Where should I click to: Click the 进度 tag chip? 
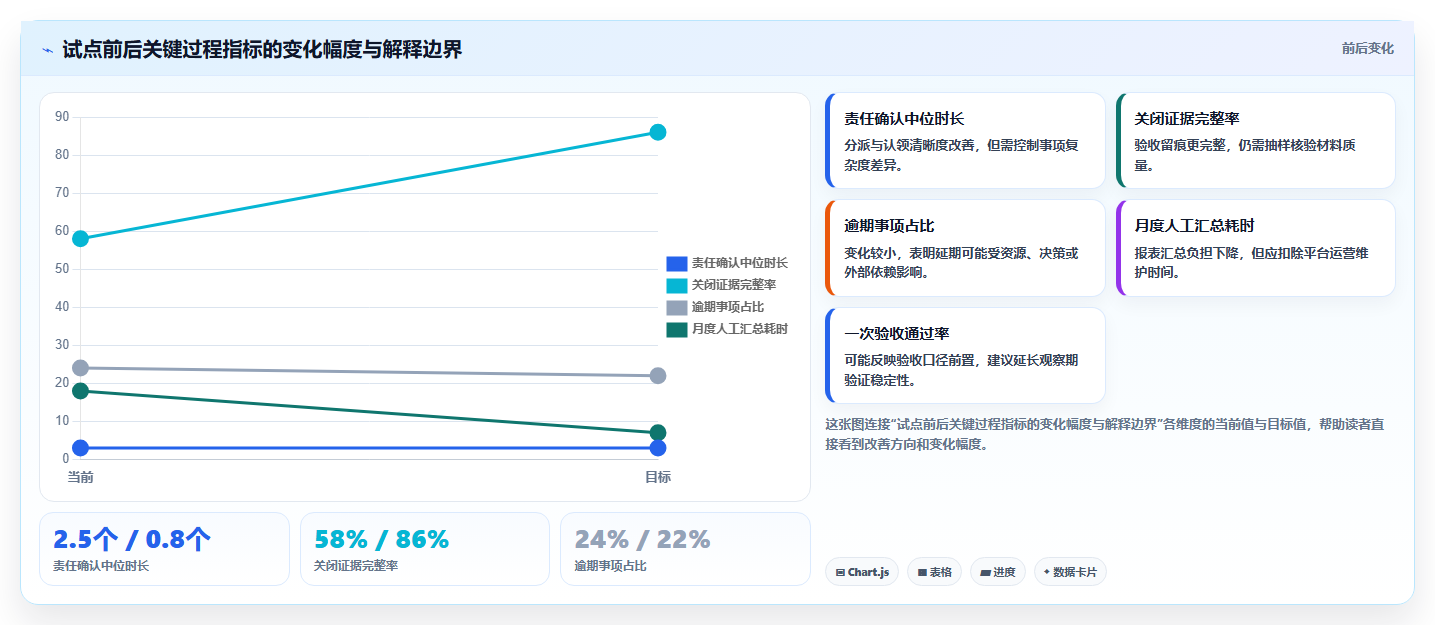[x=998, y=572]
